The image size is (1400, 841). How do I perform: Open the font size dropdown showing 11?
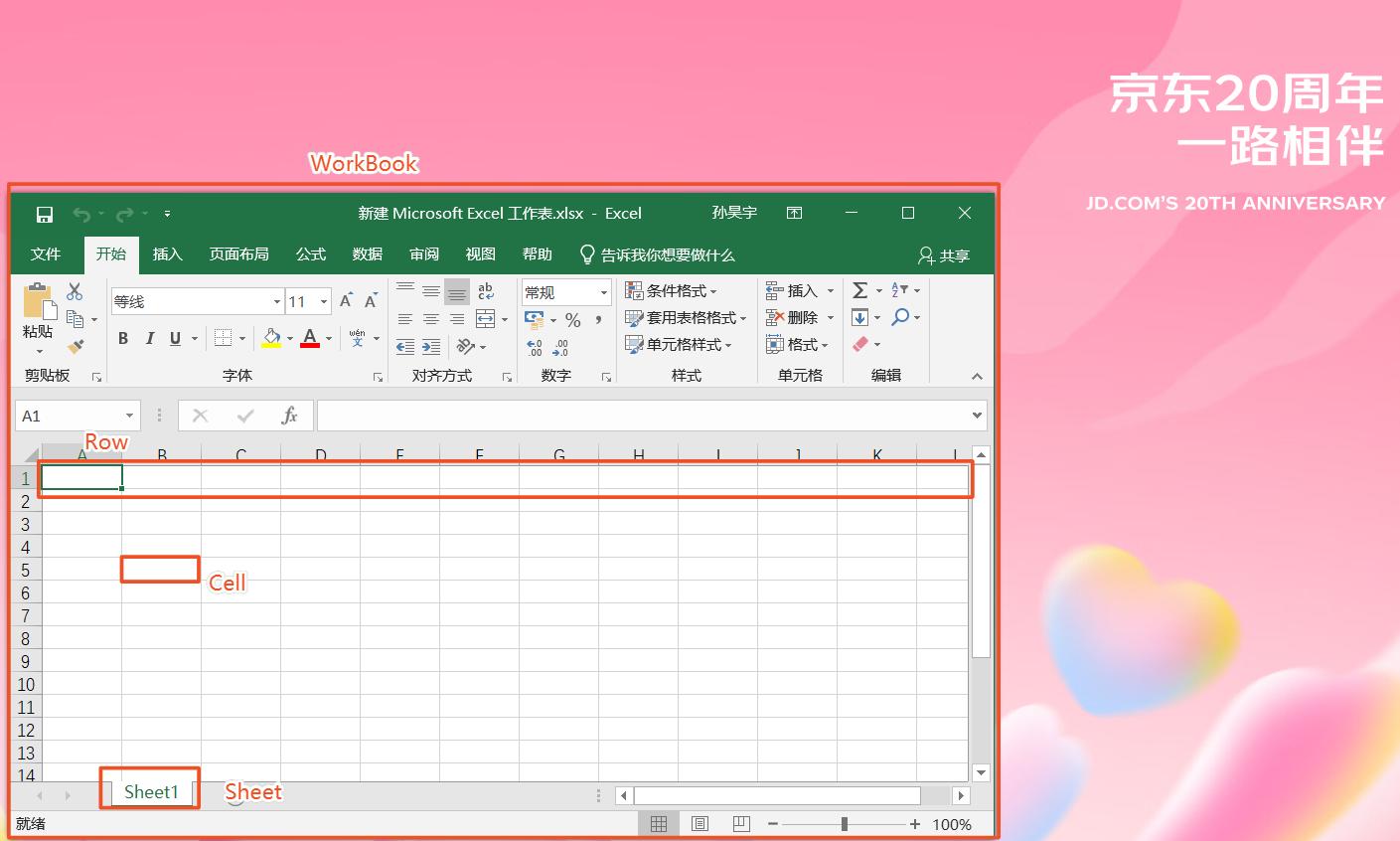click(322, 300)
